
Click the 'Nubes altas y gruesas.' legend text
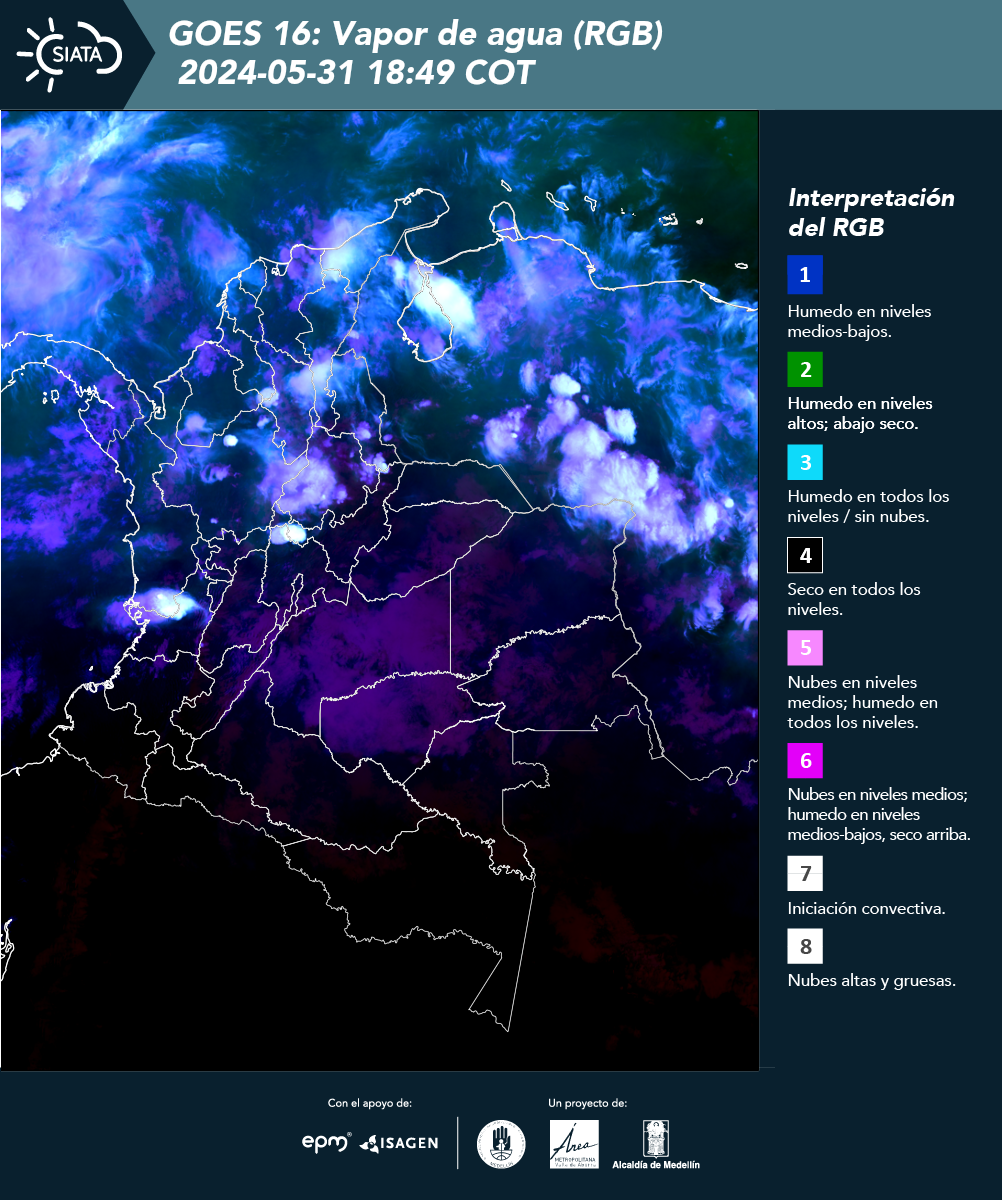tap(871, 981)
